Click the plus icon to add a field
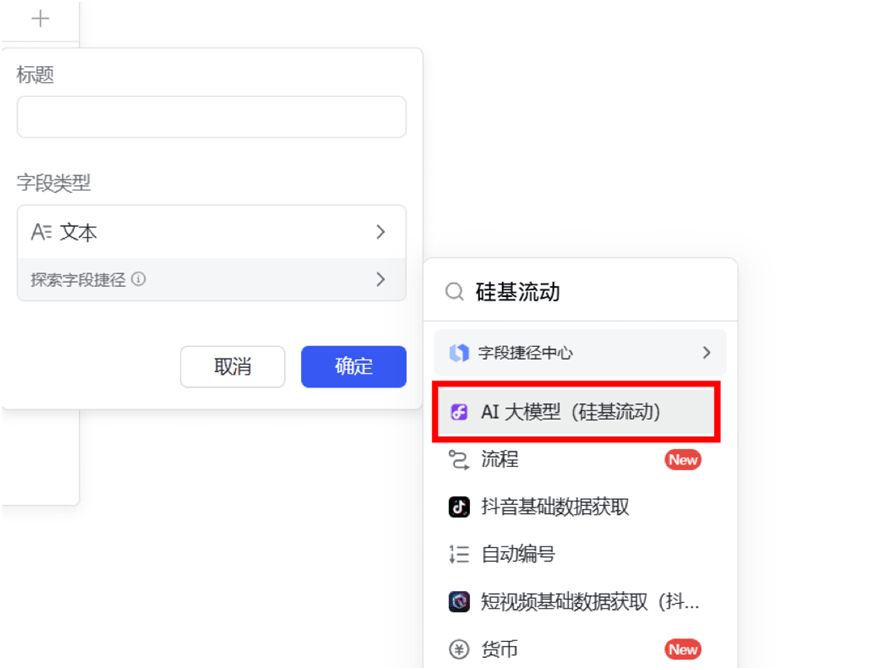Screen dimensions: 869x670 (40, 19)
